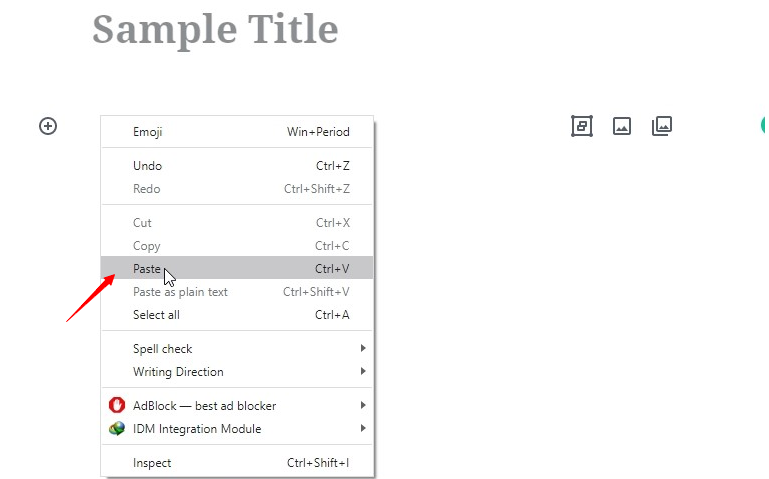Expand the Writing Direction submenu arrow
Screen dimensions: 769x479
(x=363, y=371)
